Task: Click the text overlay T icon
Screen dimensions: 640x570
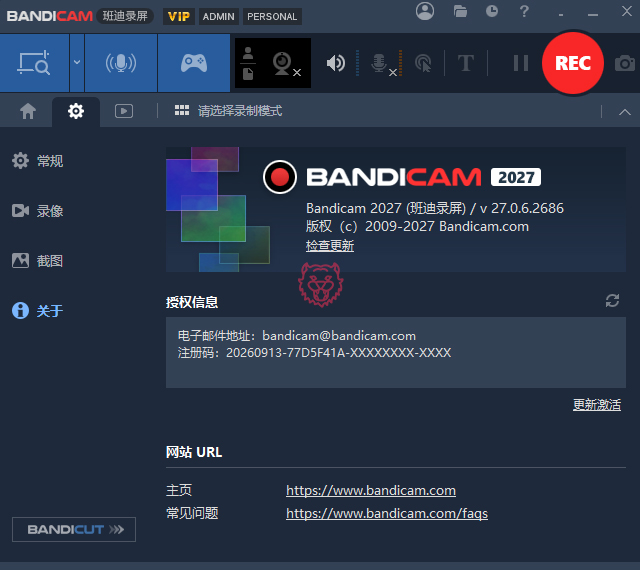Action: click(466, 63)
